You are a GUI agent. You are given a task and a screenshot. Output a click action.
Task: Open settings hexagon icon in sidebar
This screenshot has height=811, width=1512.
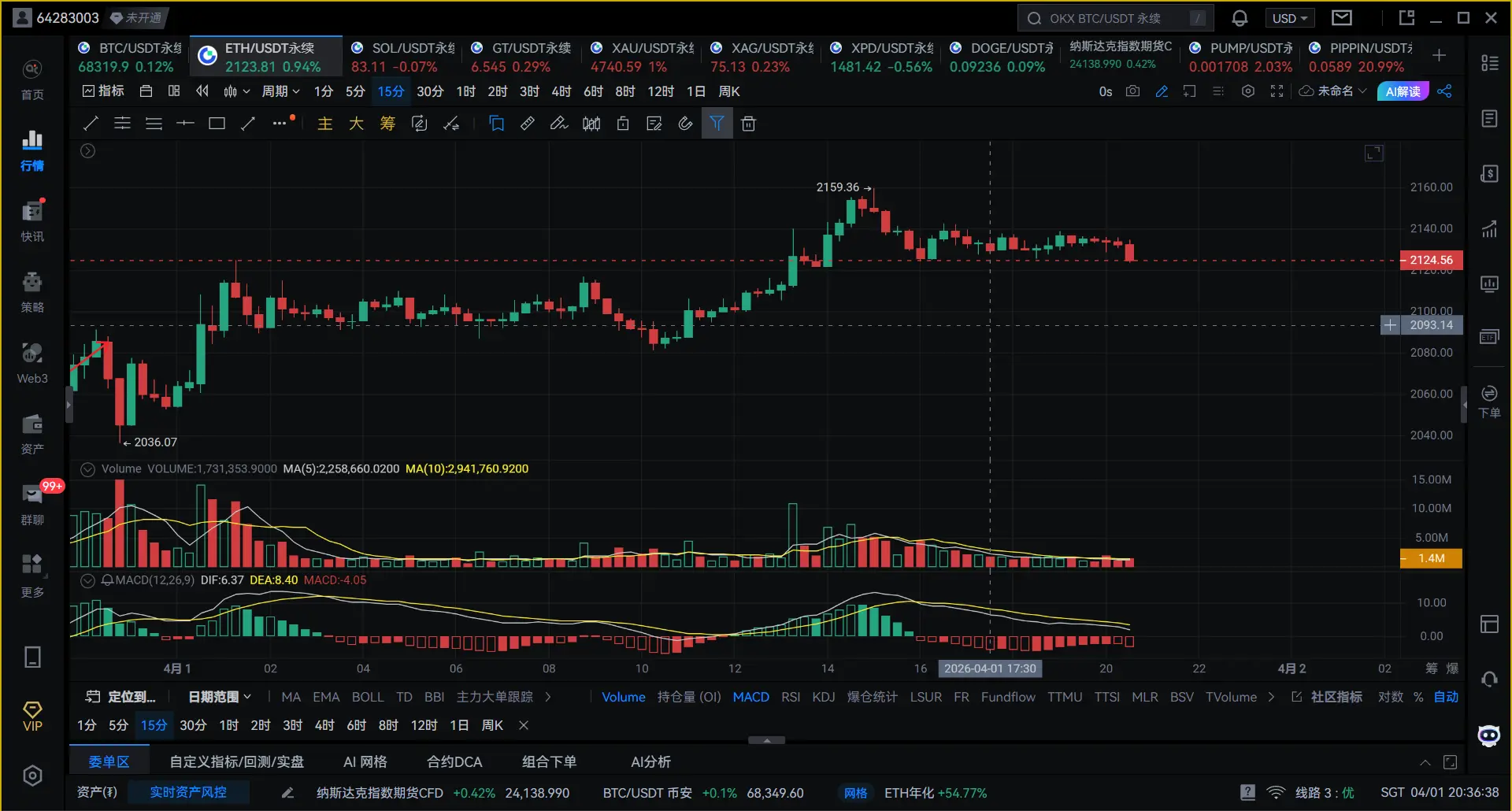[x=32, y=776]
